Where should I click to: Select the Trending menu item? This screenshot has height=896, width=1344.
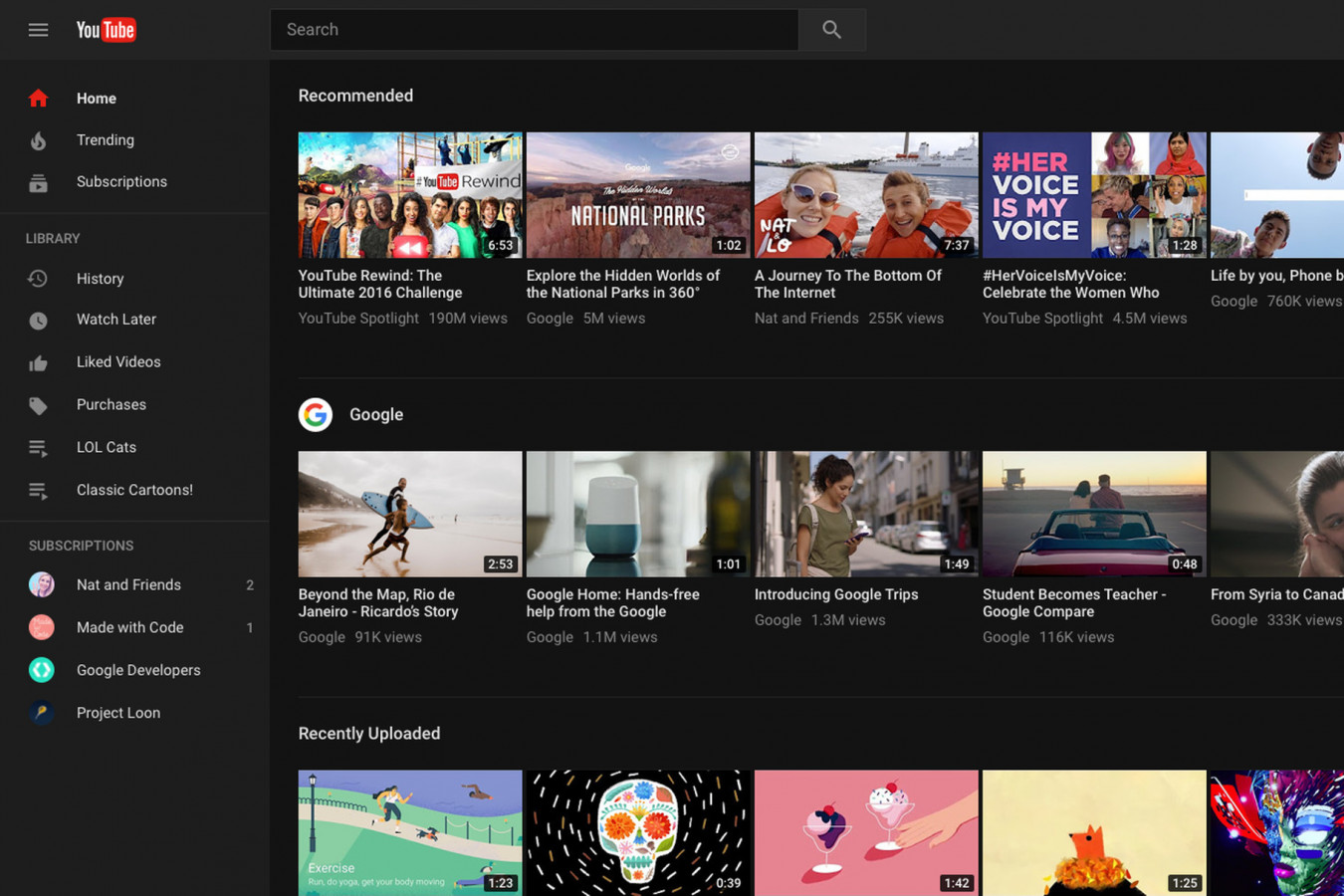[x=105, y=140]
